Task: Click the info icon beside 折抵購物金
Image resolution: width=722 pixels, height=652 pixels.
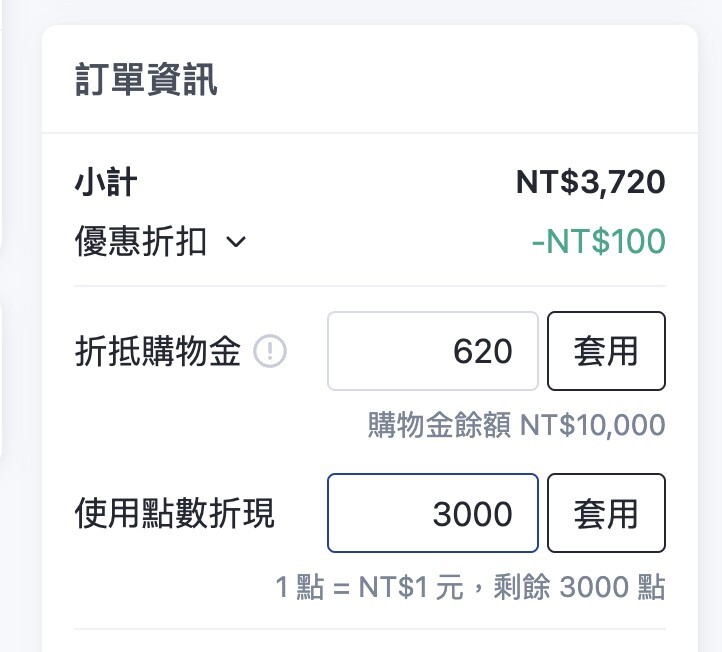Action: 270,352
